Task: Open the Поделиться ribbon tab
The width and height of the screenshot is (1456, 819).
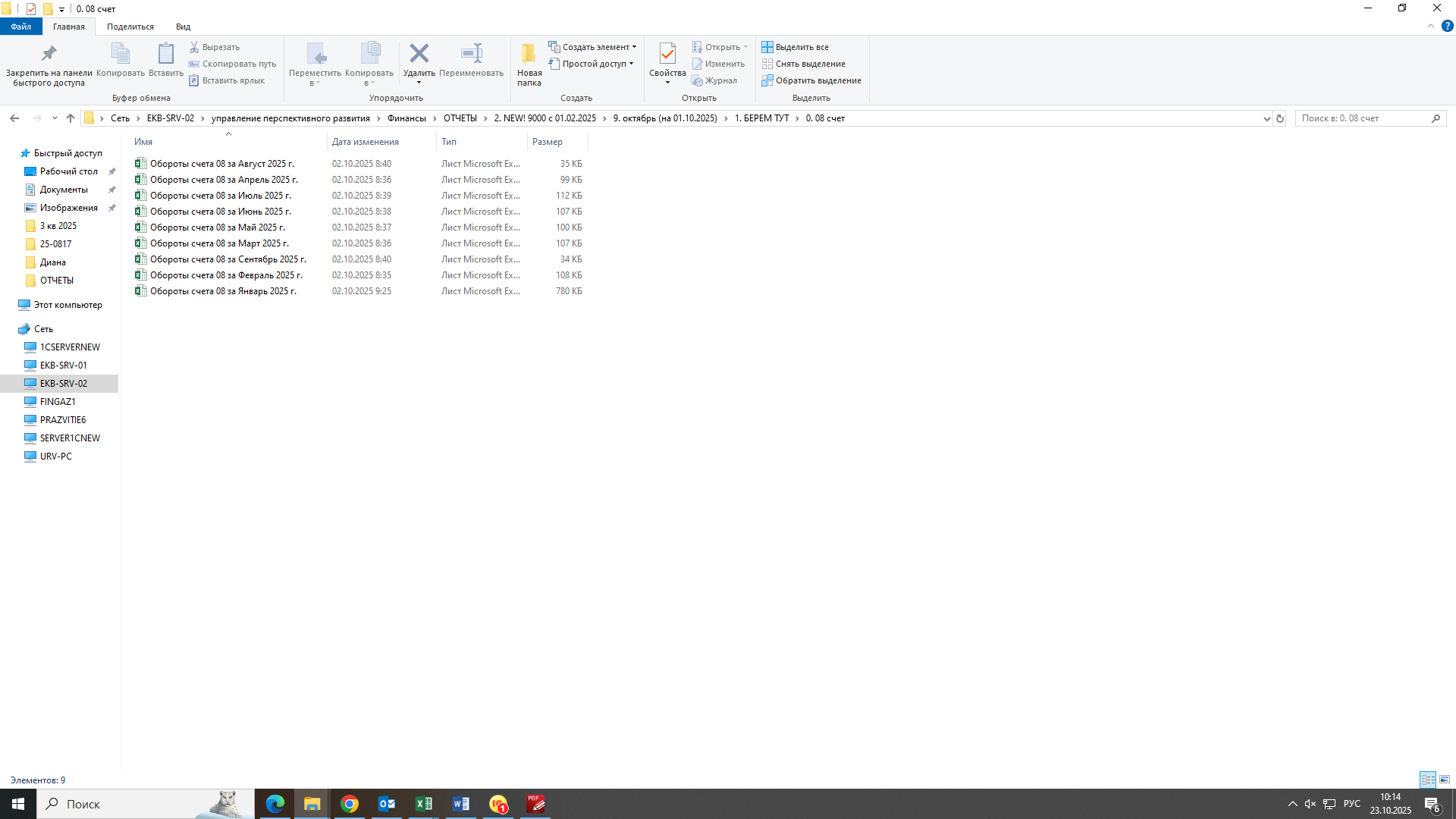Action: click(130, 27)
